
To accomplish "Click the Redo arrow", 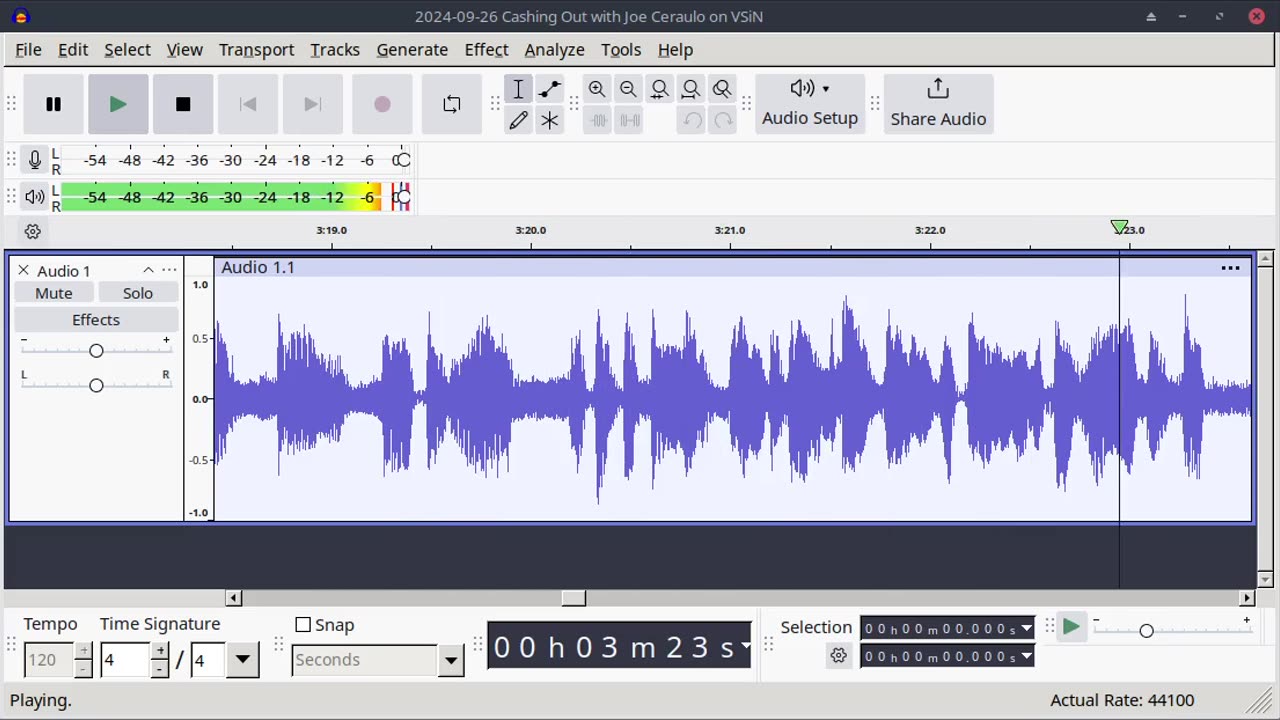I will coord(722,120).
